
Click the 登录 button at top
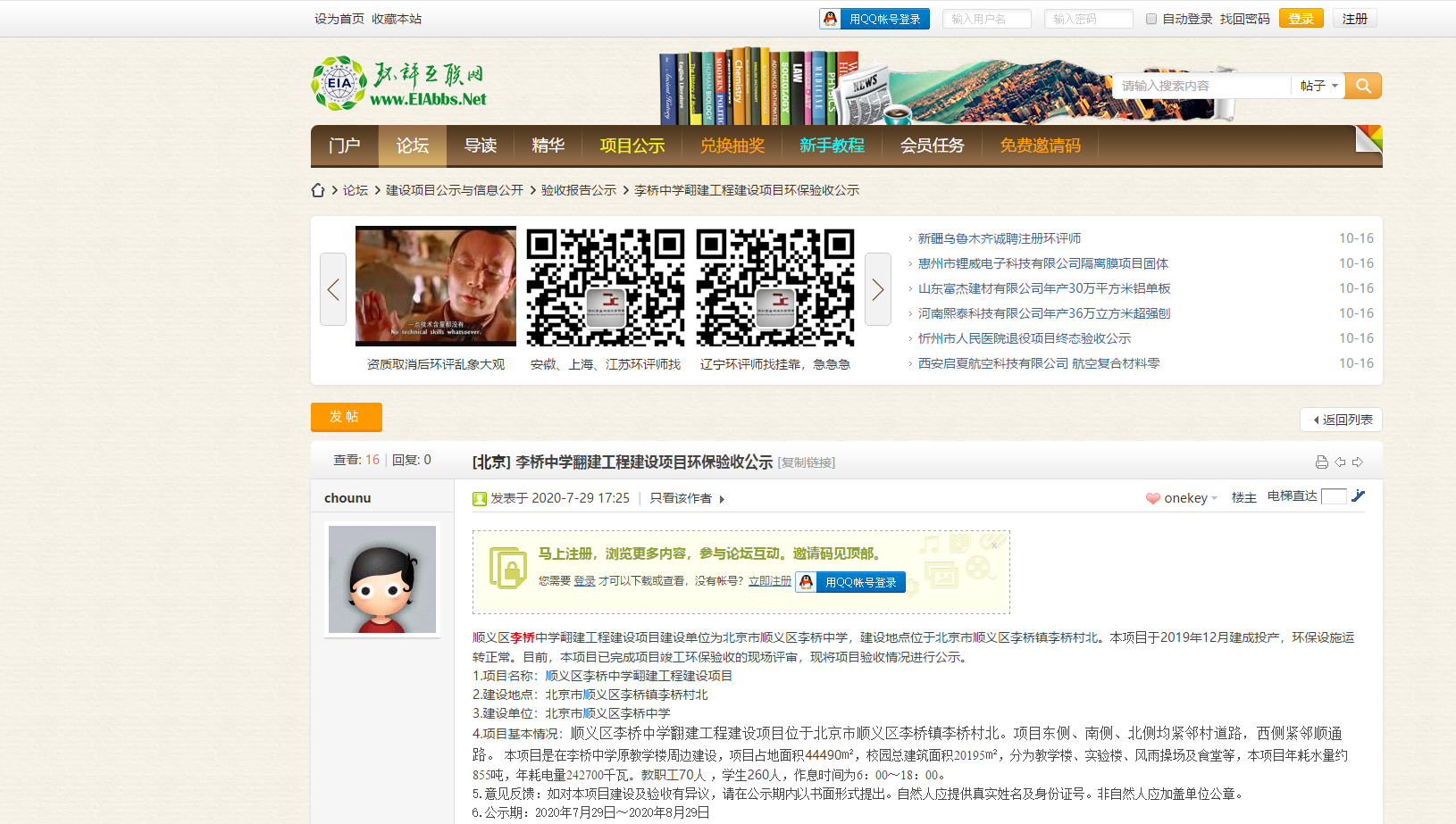click(1301, 19)
